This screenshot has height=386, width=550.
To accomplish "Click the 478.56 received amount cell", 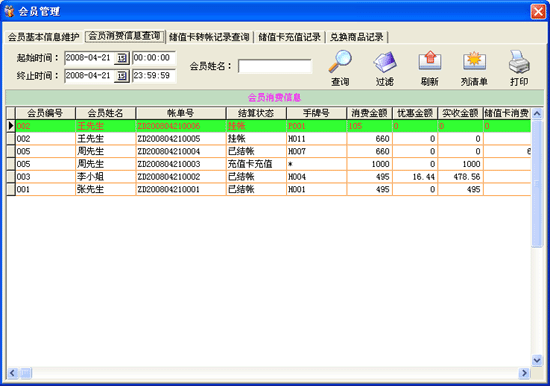I will [x=460, y=177].
